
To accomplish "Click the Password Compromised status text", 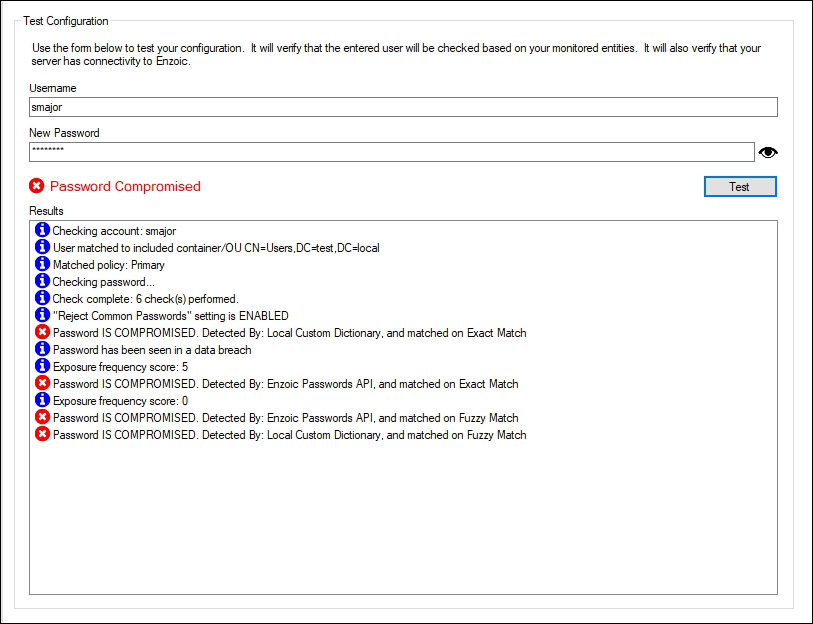I will coord(125,186).
